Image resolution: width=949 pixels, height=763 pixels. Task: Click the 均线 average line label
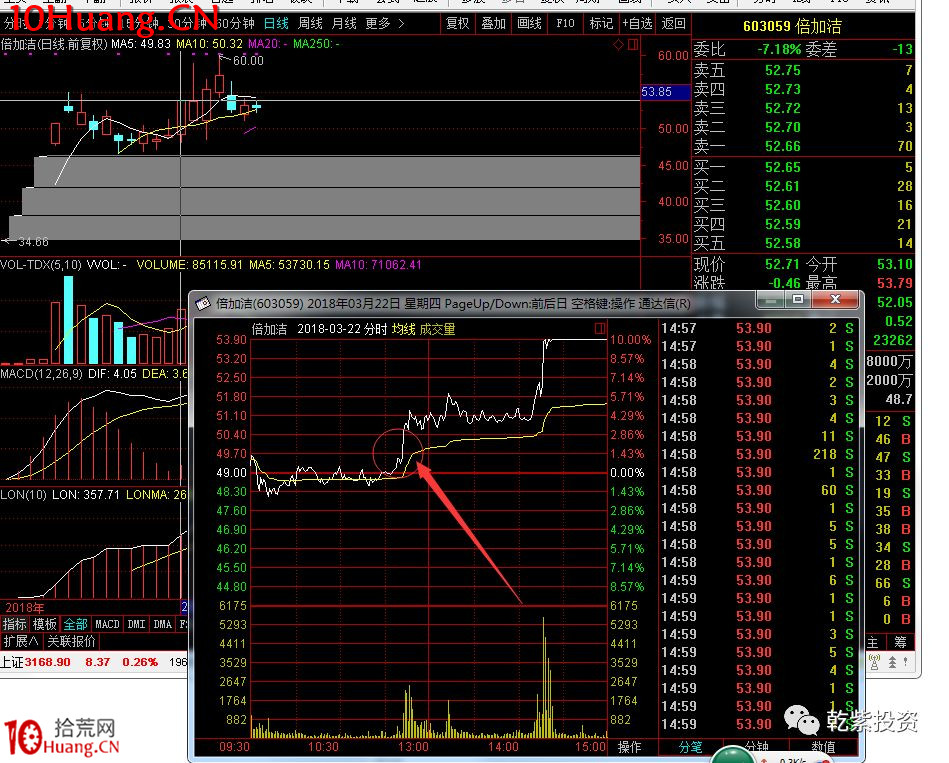point(404,329)
